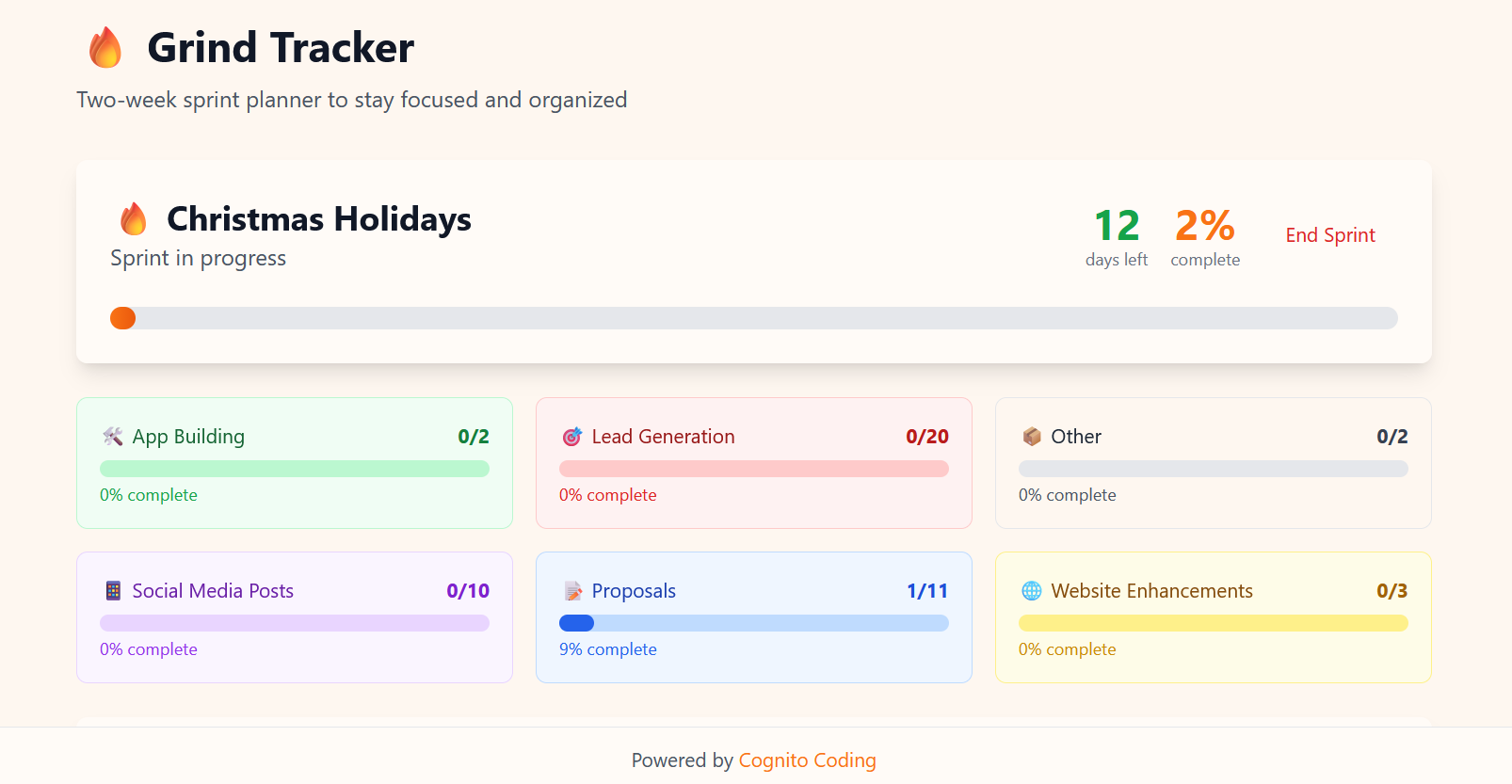Image resolution: width=1512 pixels, height=784 pixels.
Task: Open the Cognito Coding link
Action: point(807,760)
